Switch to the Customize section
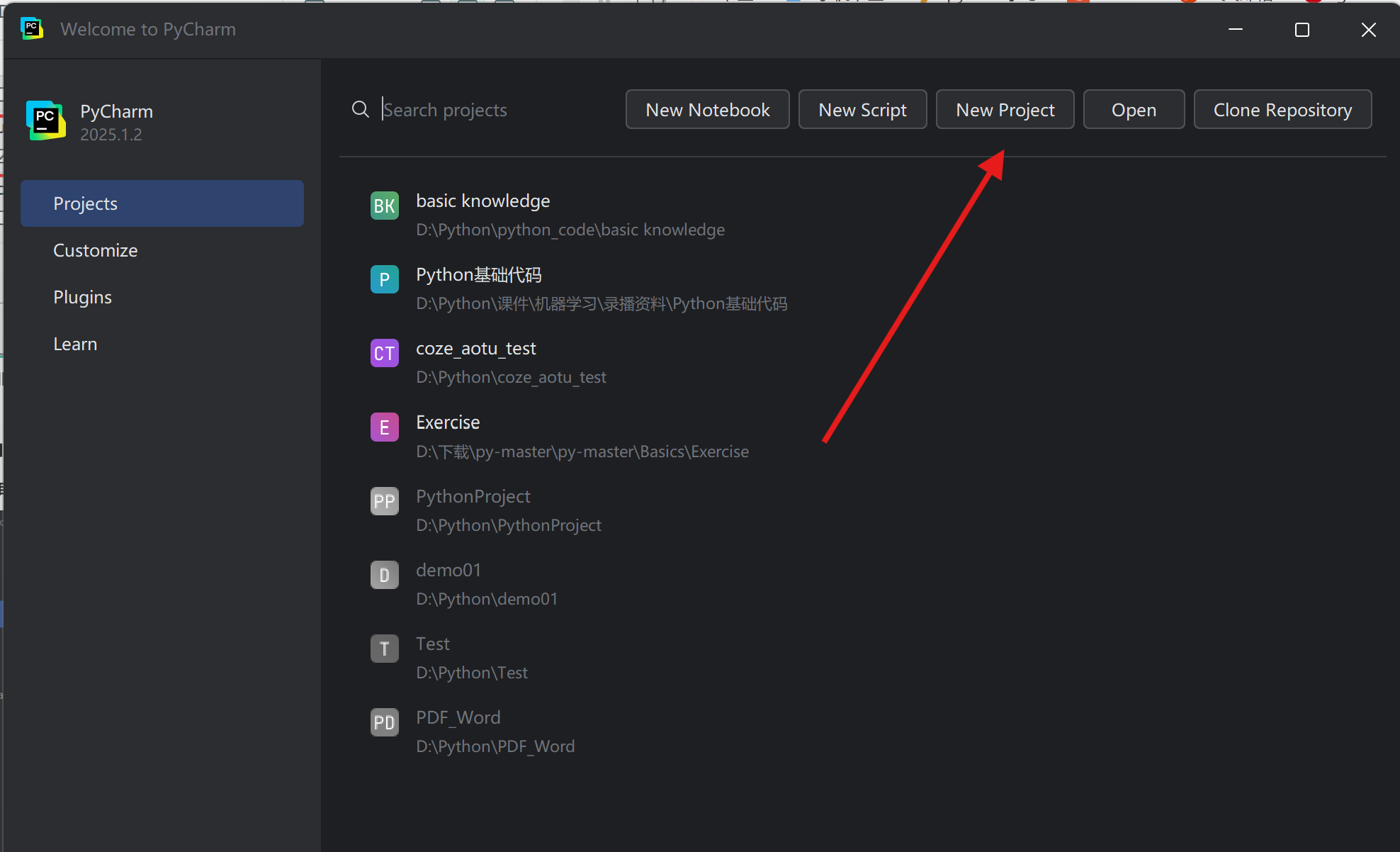This screenshot has width=1400, height=852. pos(96,250)
